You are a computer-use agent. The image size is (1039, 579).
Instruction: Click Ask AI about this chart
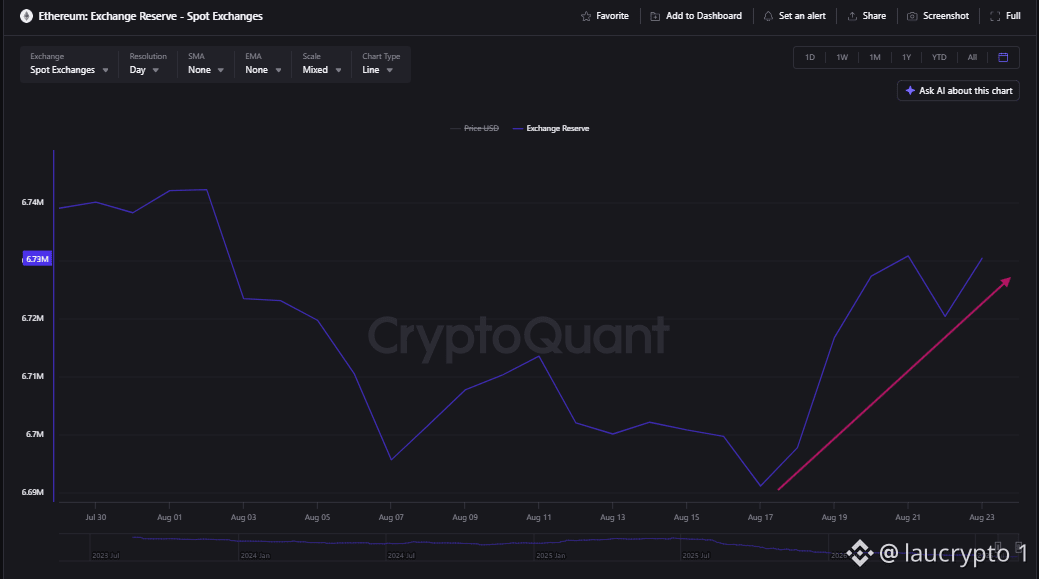click(958, 91)
